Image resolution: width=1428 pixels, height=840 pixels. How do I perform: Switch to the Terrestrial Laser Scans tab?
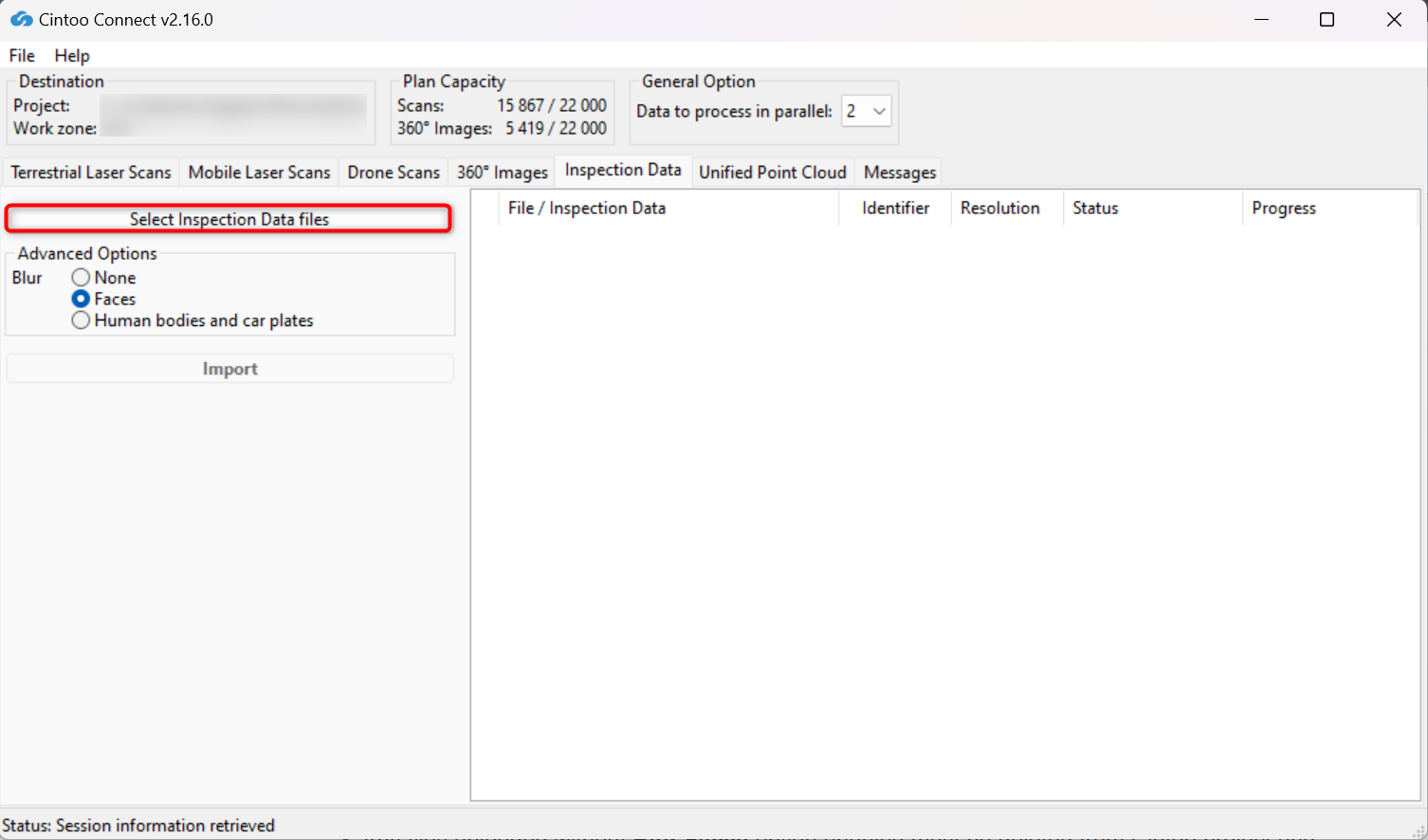pos(91,173)
